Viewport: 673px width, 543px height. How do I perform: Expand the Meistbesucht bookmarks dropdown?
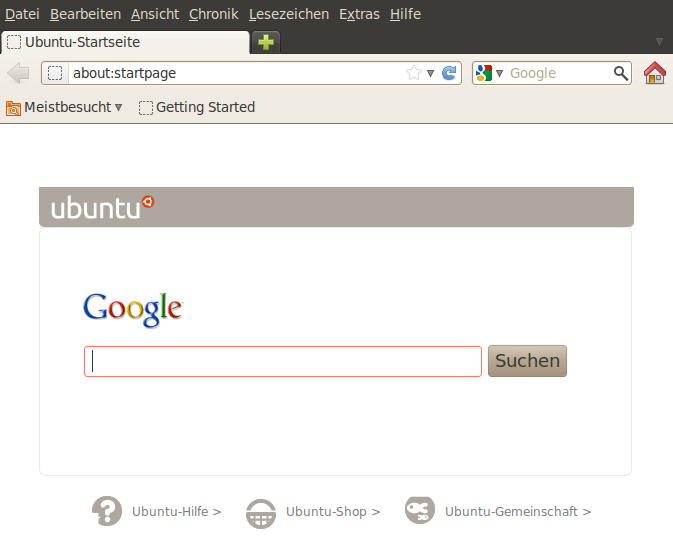[x=118, y=107]
